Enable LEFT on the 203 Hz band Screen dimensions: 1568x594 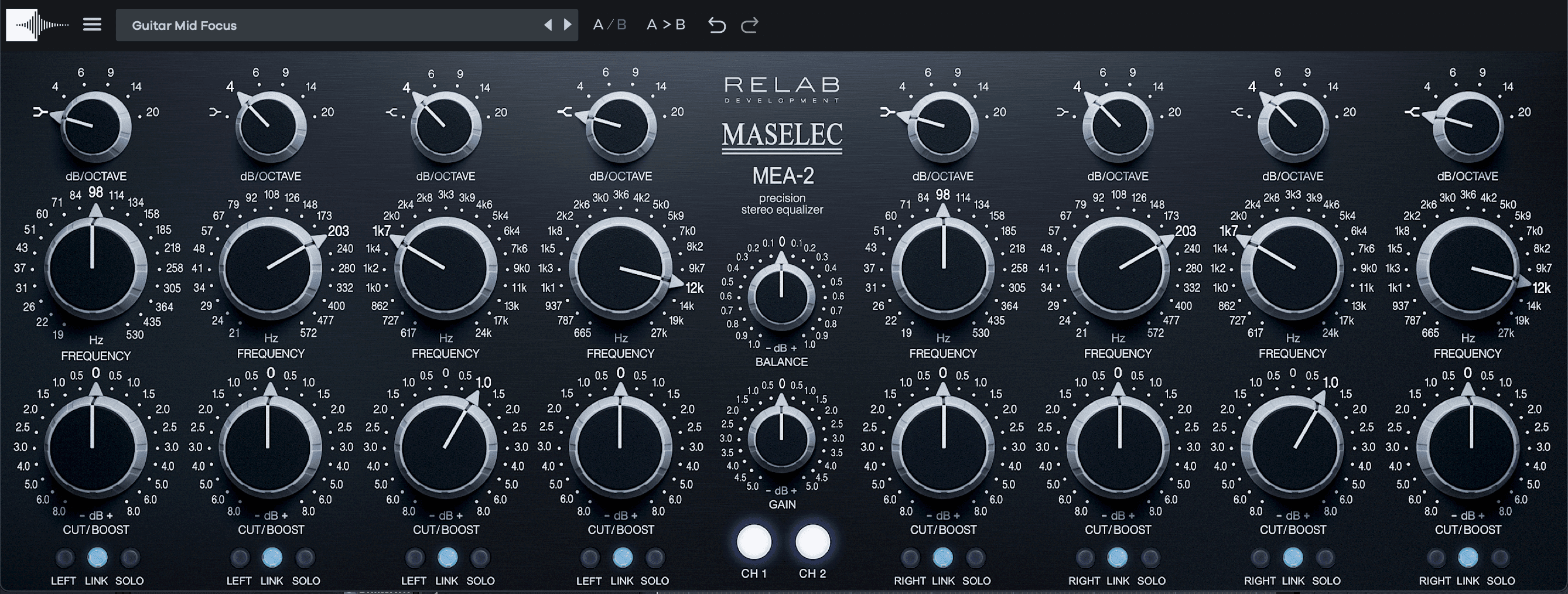tap(240, 558)
